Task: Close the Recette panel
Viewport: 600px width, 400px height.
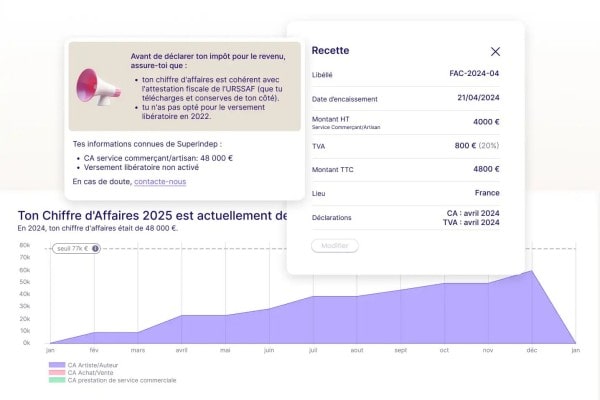Action: (x=495, y=51)
